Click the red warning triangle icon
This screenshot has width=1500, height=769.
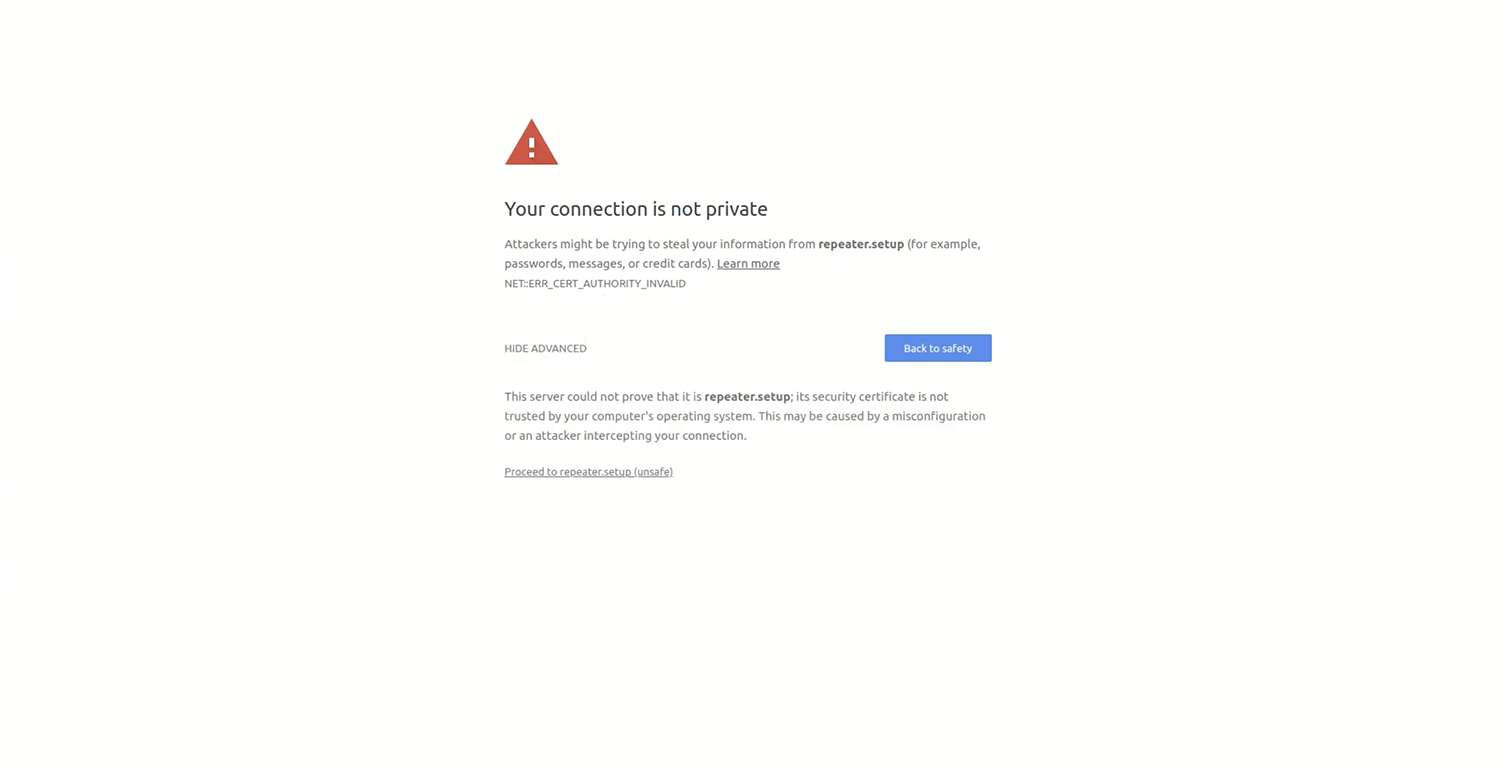531,142
